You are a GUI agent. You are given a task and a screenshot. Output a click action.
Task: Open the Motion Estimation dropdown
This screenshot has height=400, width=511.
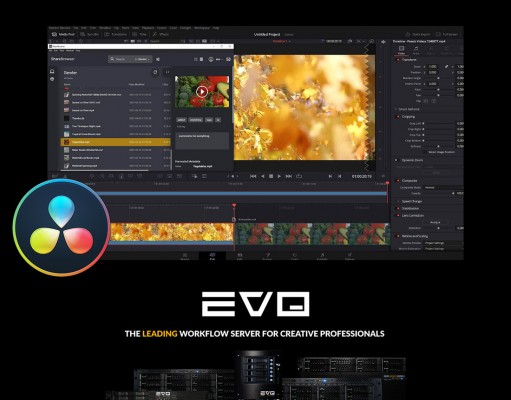pyautogui.click(x=443, y=249)
